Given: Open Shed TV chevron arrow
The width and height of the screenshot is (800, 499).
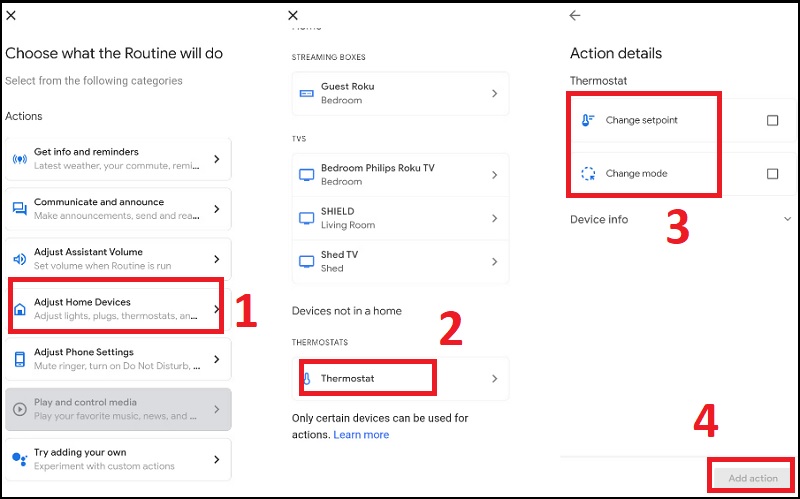Looking at the screenshot, I should [x=494, y=261].
